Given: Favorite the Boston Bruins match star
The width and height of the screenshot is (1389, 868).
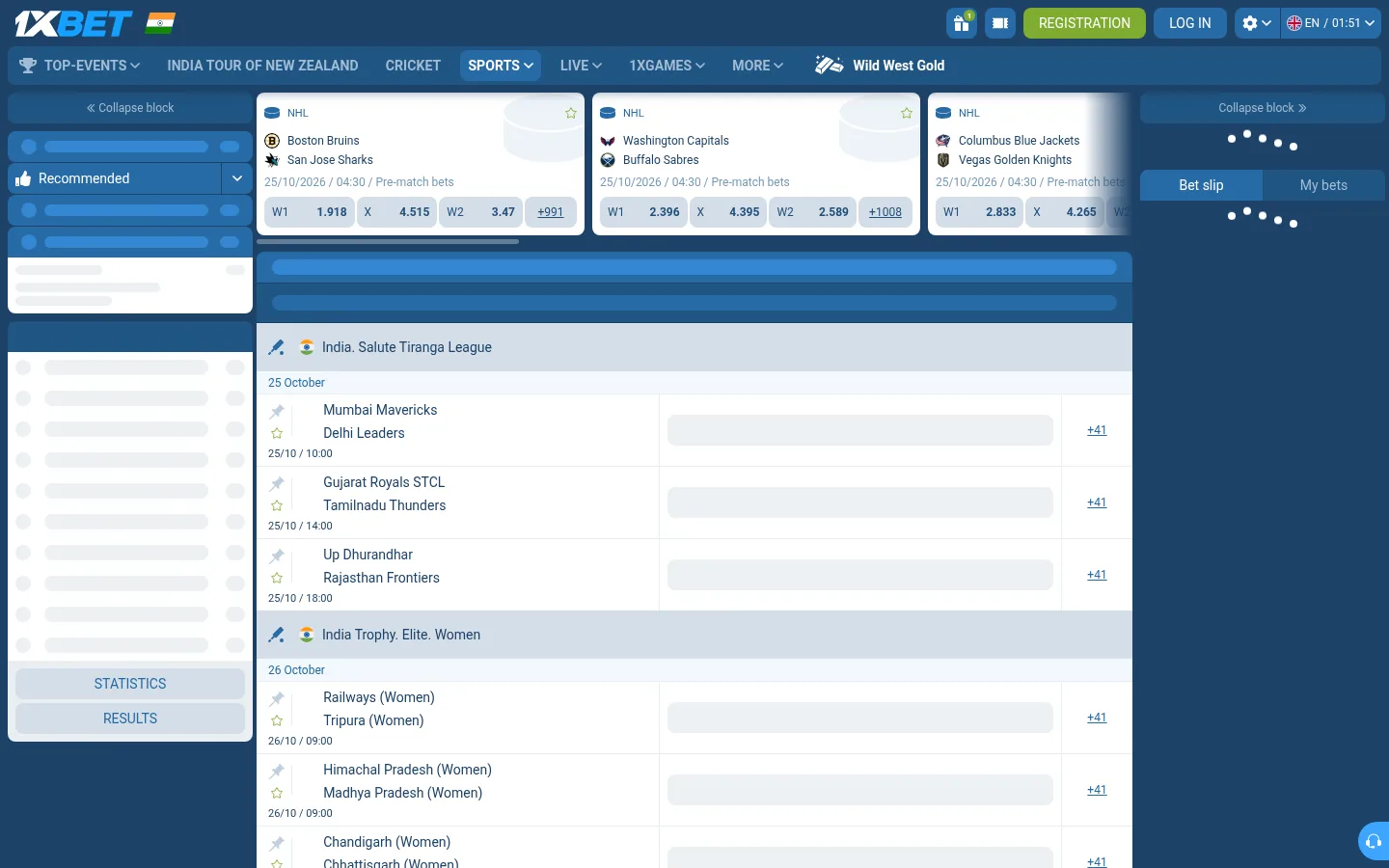Looking at the screenshot, I should (x=571, y=113).
